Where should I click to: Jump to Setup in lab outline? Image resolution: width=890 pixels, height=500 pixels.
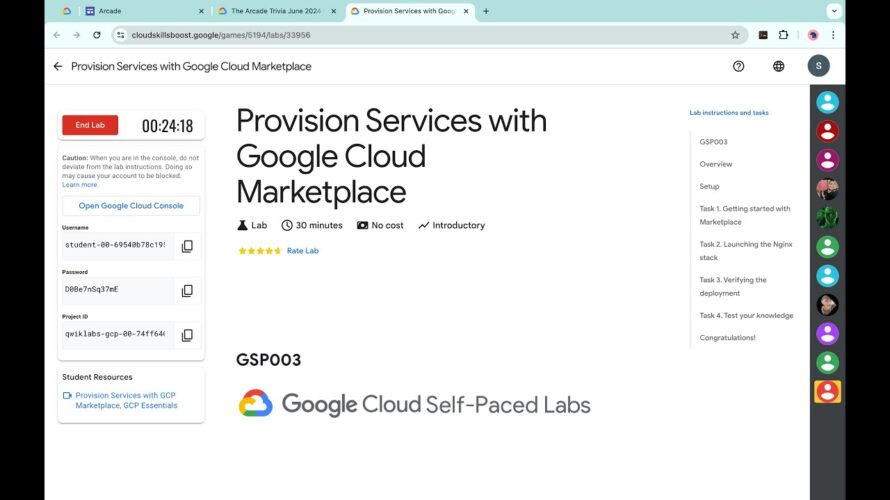tap(709, 186)
